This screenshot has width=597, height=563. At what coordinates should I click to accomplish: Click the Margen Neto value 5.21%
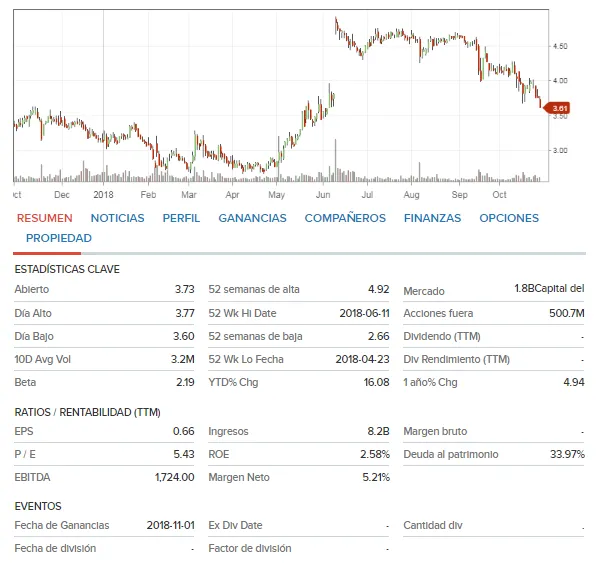tap(376, 477)
